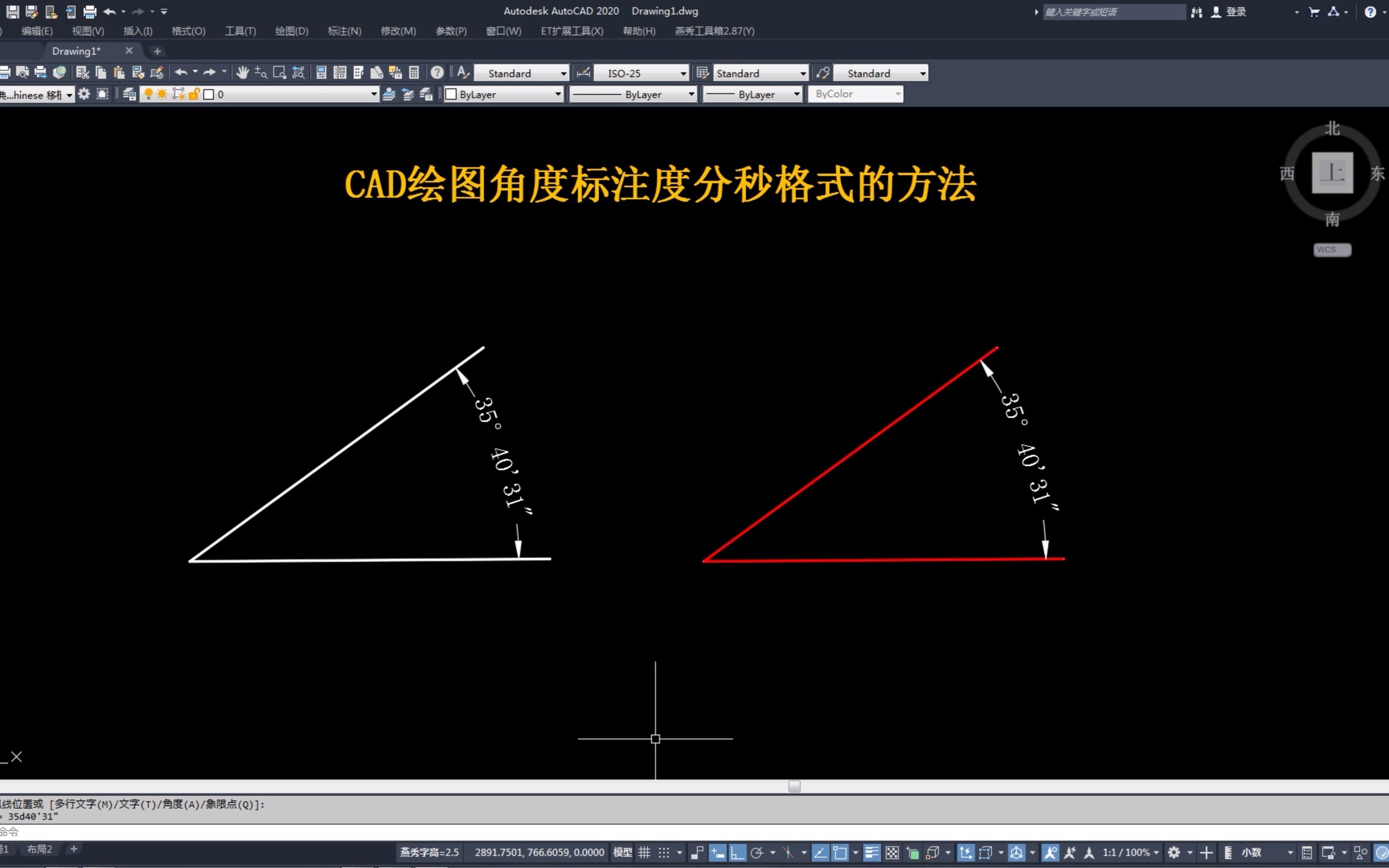The height and width of the screenshot is (868, 1389).
Task: Toggle dynamic input in status bar
Action: coord(717,852)
